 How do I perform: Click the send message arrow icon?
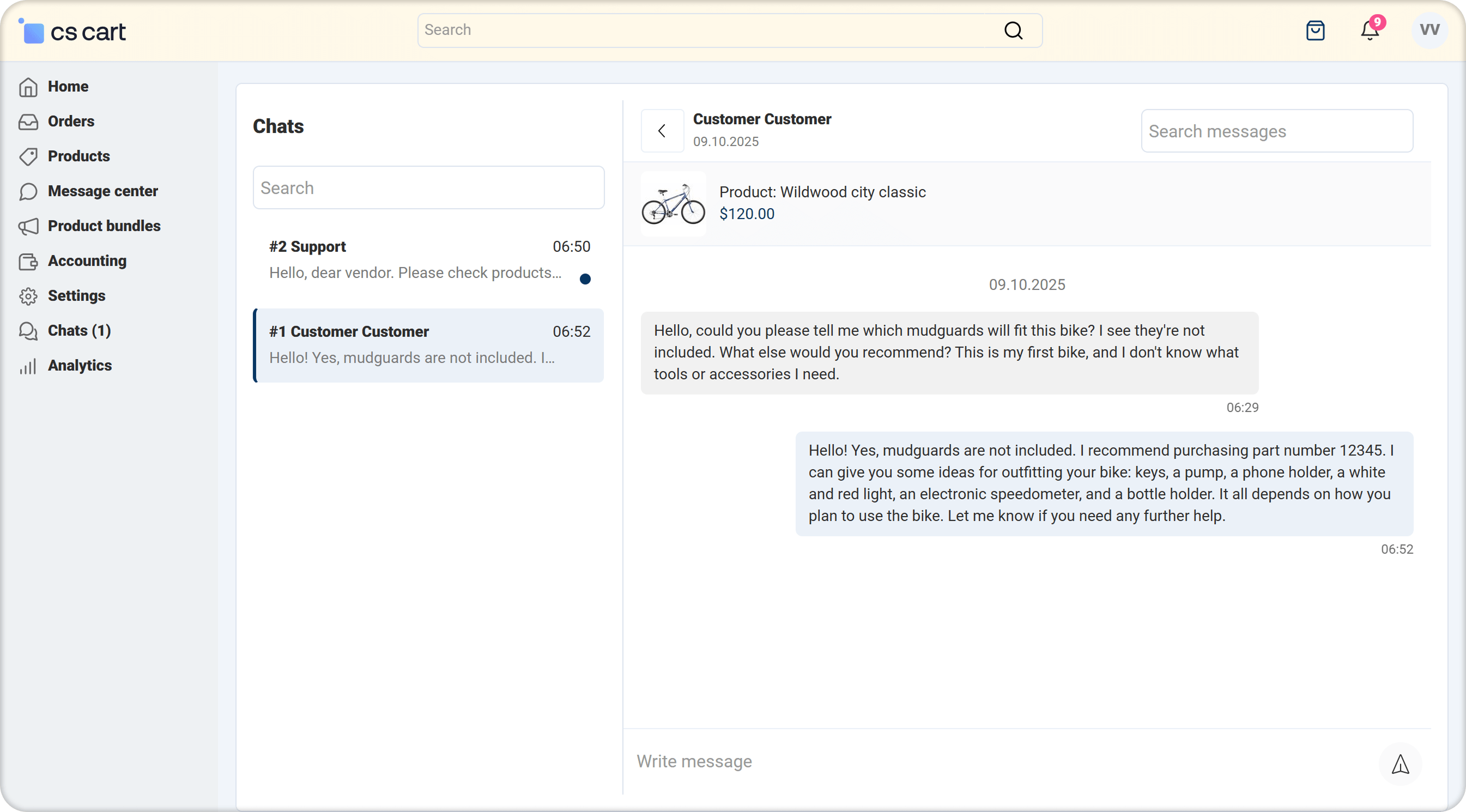click(x=1400, y=763)
